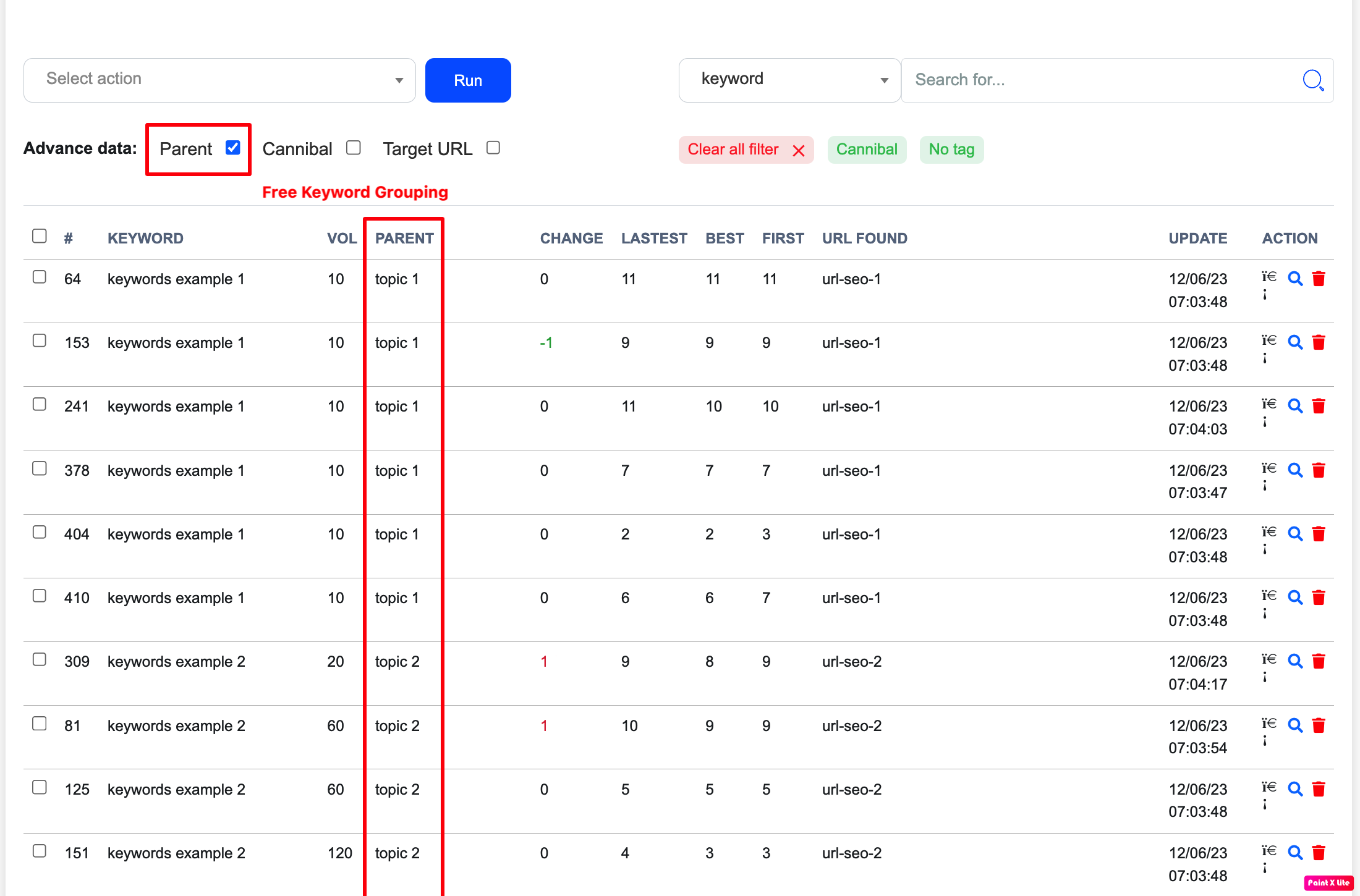Click FIRST column header
Viewport: 1360px width, 896px height.
(x=783, y=239)
